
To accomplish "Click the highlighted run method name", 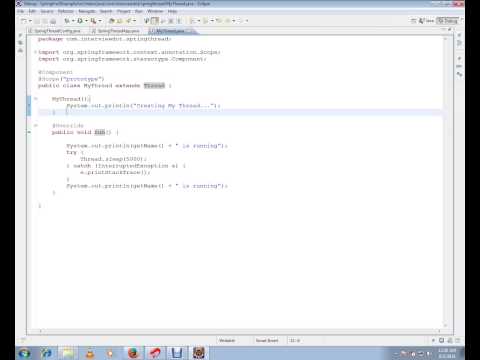I will tap(100, 132).
